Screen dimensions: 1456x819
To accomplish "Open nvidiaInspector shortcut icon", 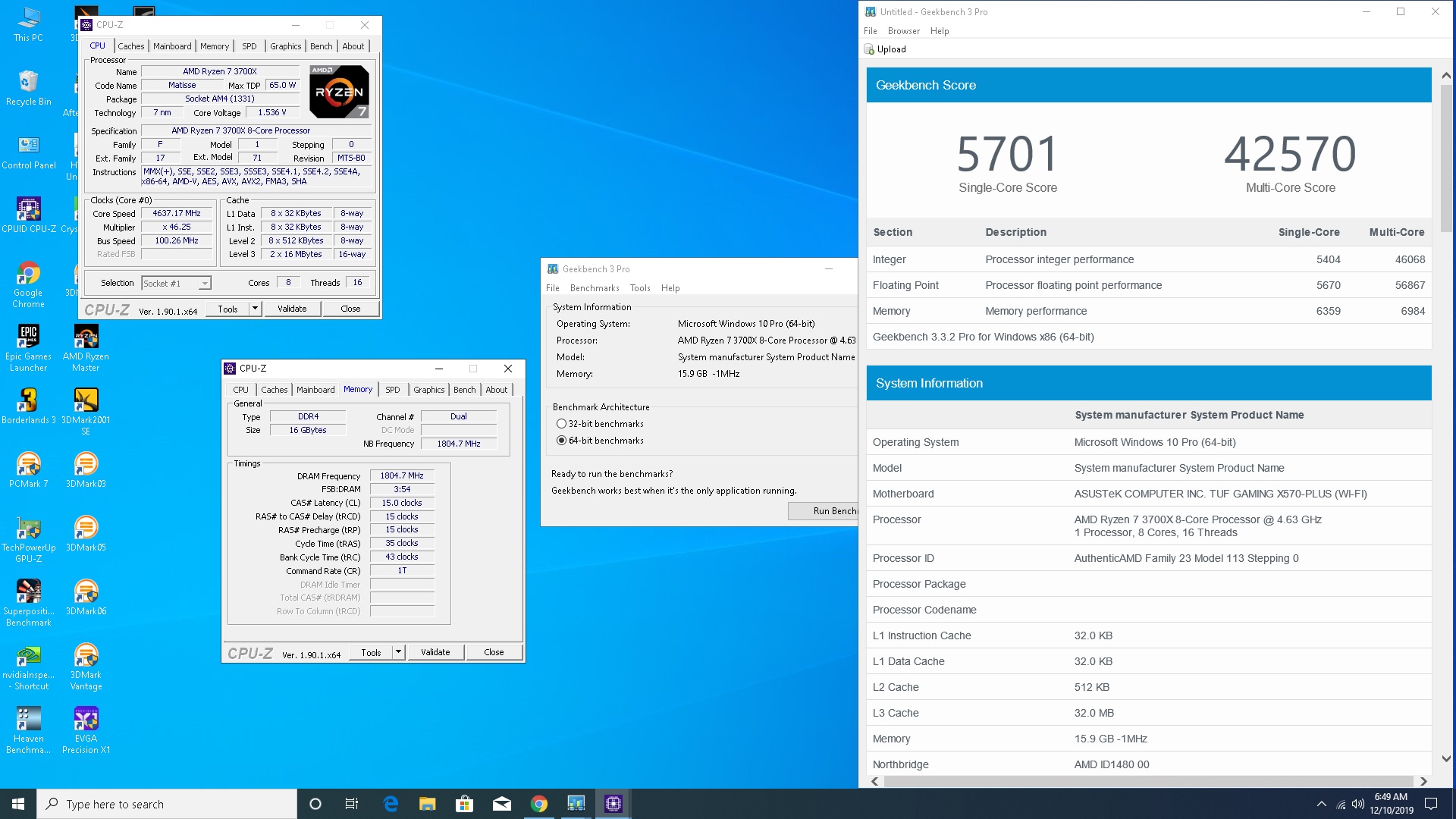I will pos(28,667).
